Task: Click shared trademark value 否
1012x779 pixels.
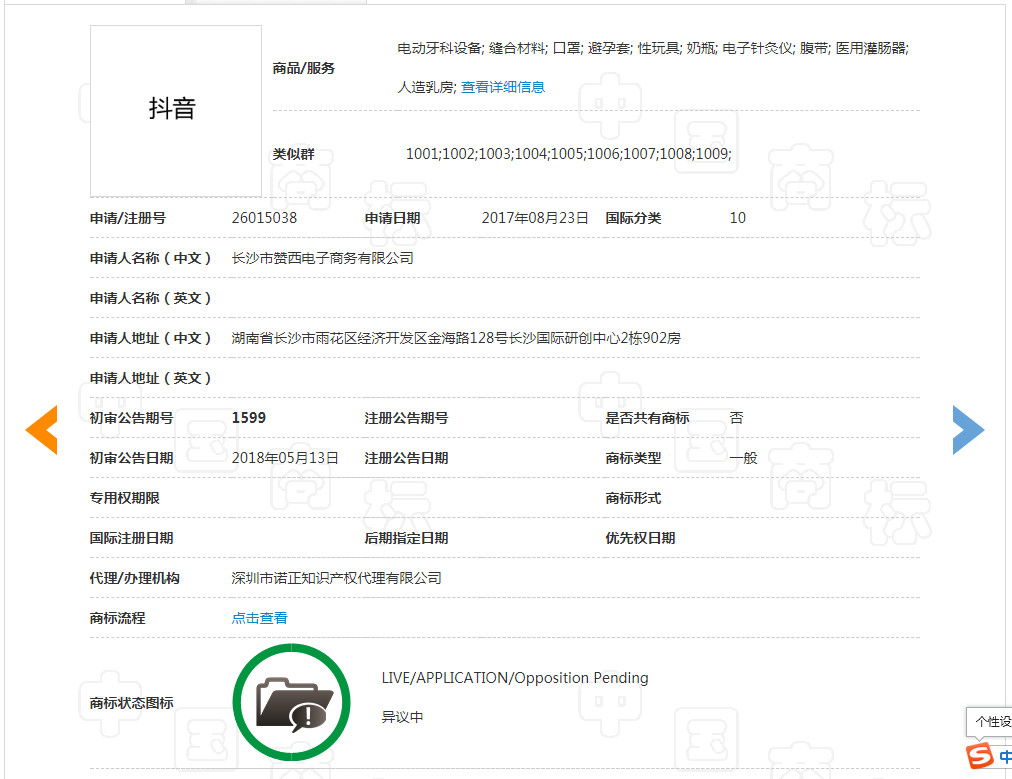Action: pos(736,418)
